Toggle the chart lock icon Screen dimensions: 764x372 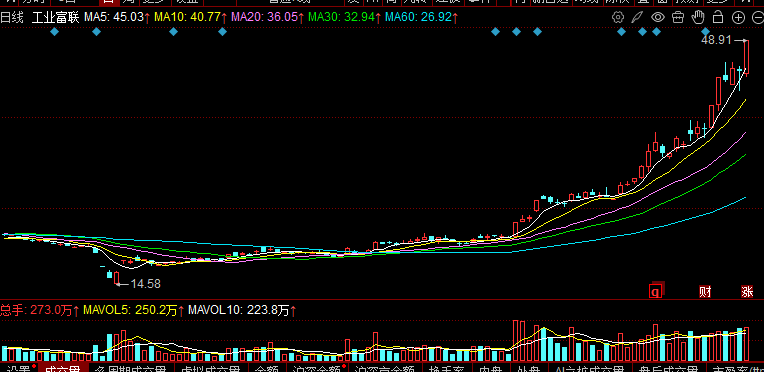pos(718,18)
